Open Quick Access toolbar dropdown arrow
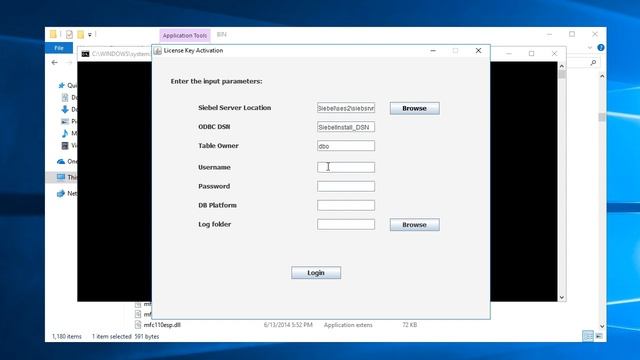Screen dimensions: 640x360 pos(89,35)
